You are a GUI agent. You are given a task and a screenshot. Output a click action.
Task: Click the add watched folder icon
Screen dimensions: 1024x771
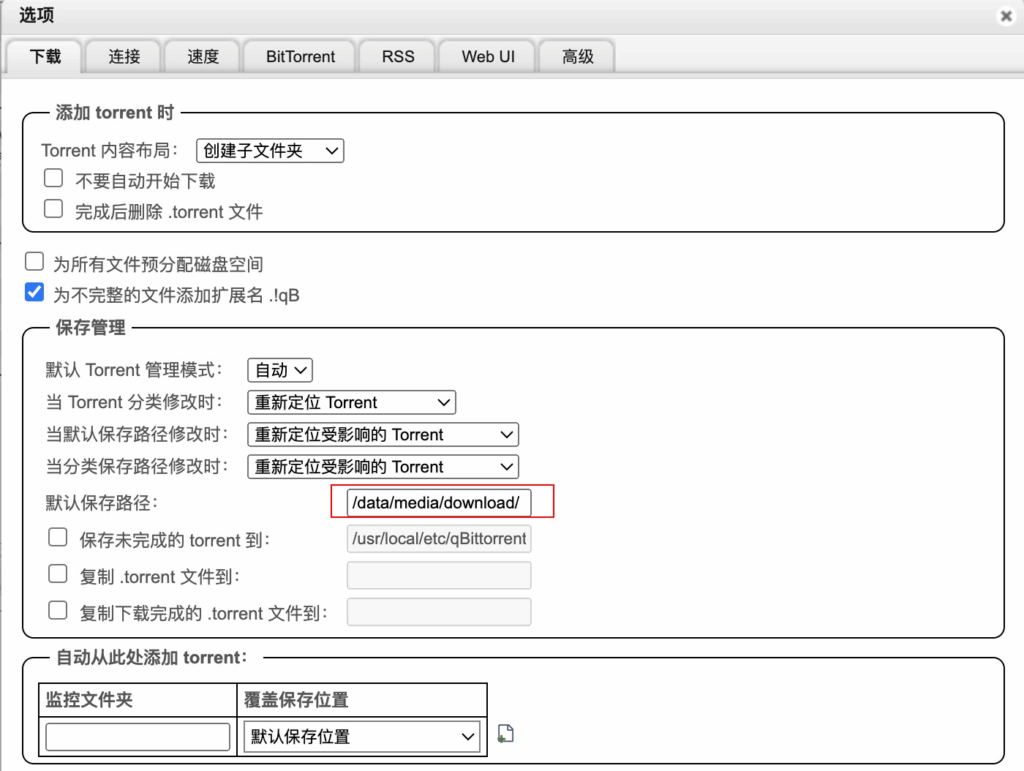tap(505, 735)
